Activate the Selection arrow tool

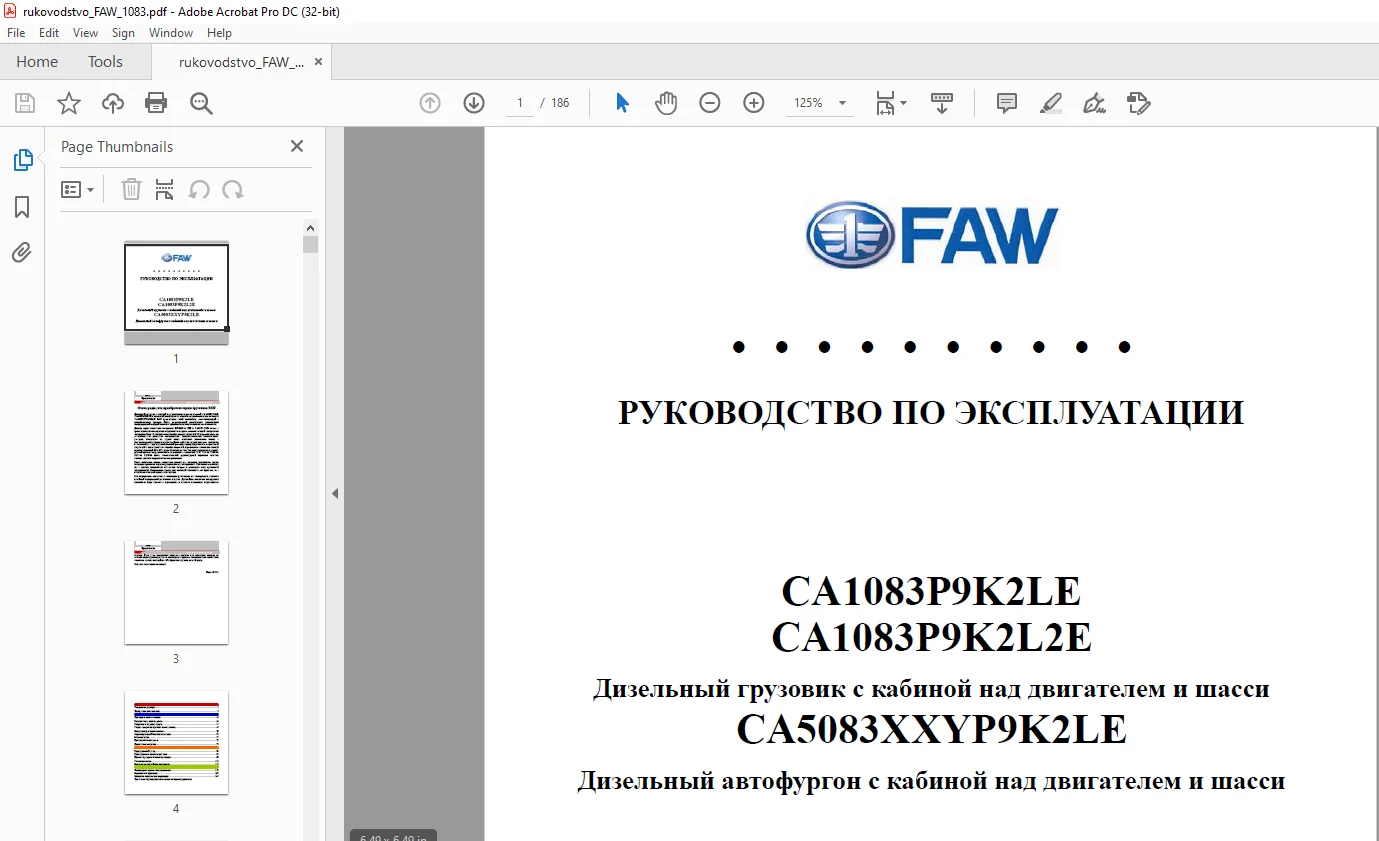point(622,103)
